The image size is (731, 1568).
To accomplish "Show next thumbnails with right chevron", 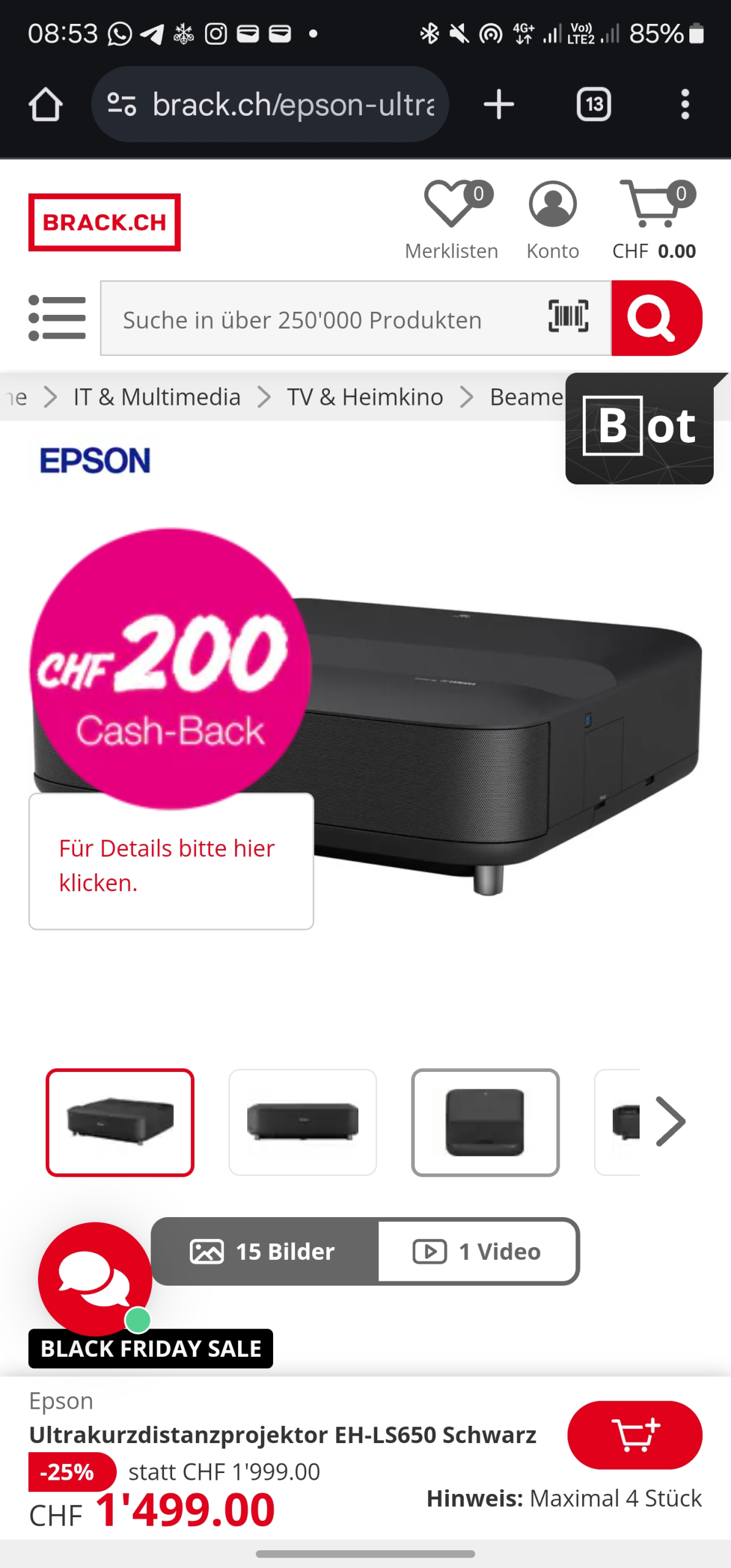I will pos(670,1121).
